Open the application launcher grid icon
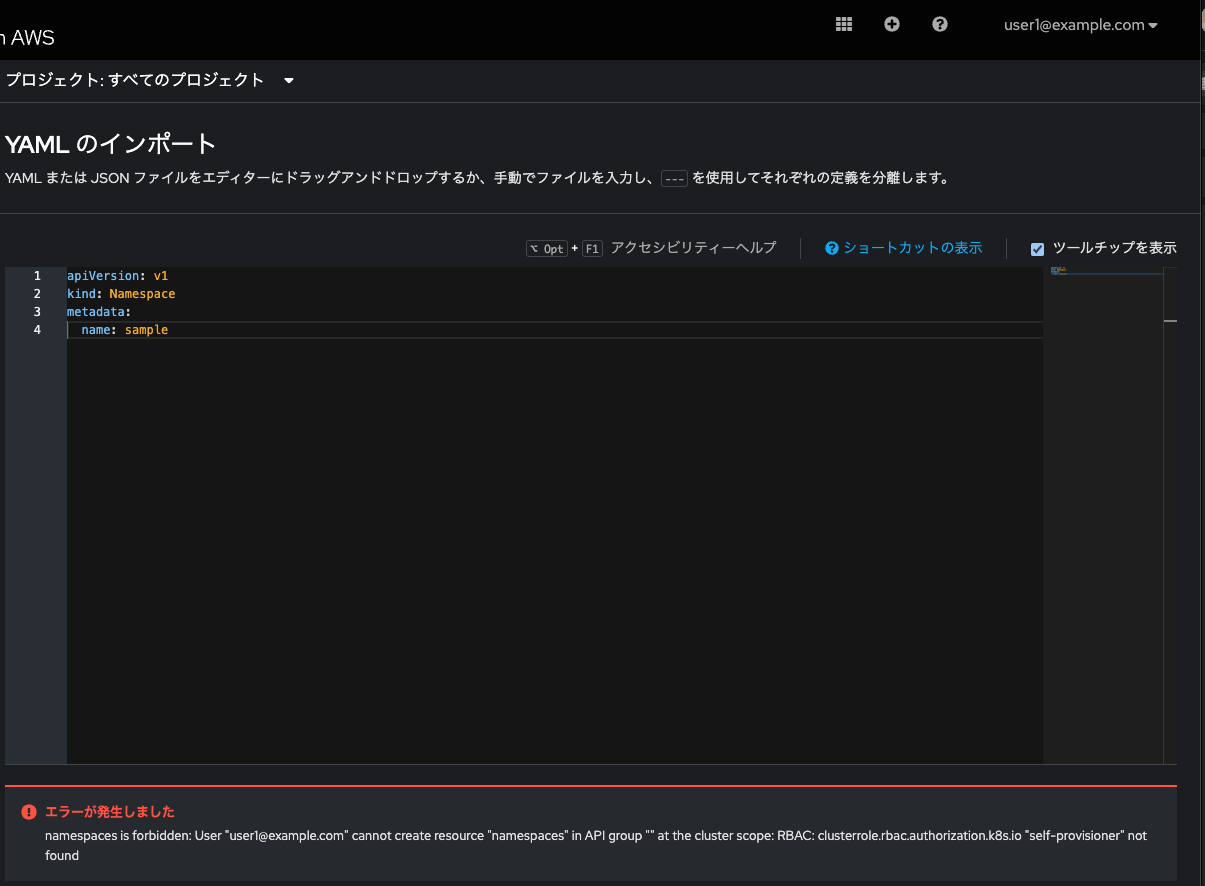This screenshot has height=886, width=1205. (843, 24)
